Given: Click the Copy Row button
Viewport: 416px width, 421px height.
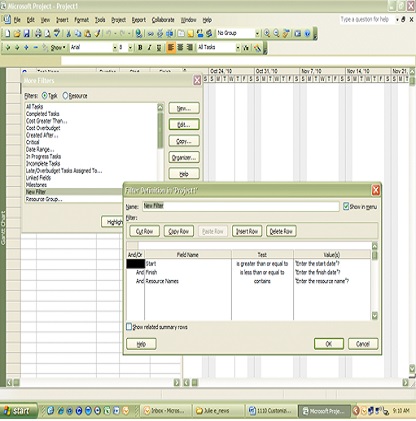Looking at the screenshot, I should coord(179,231).
